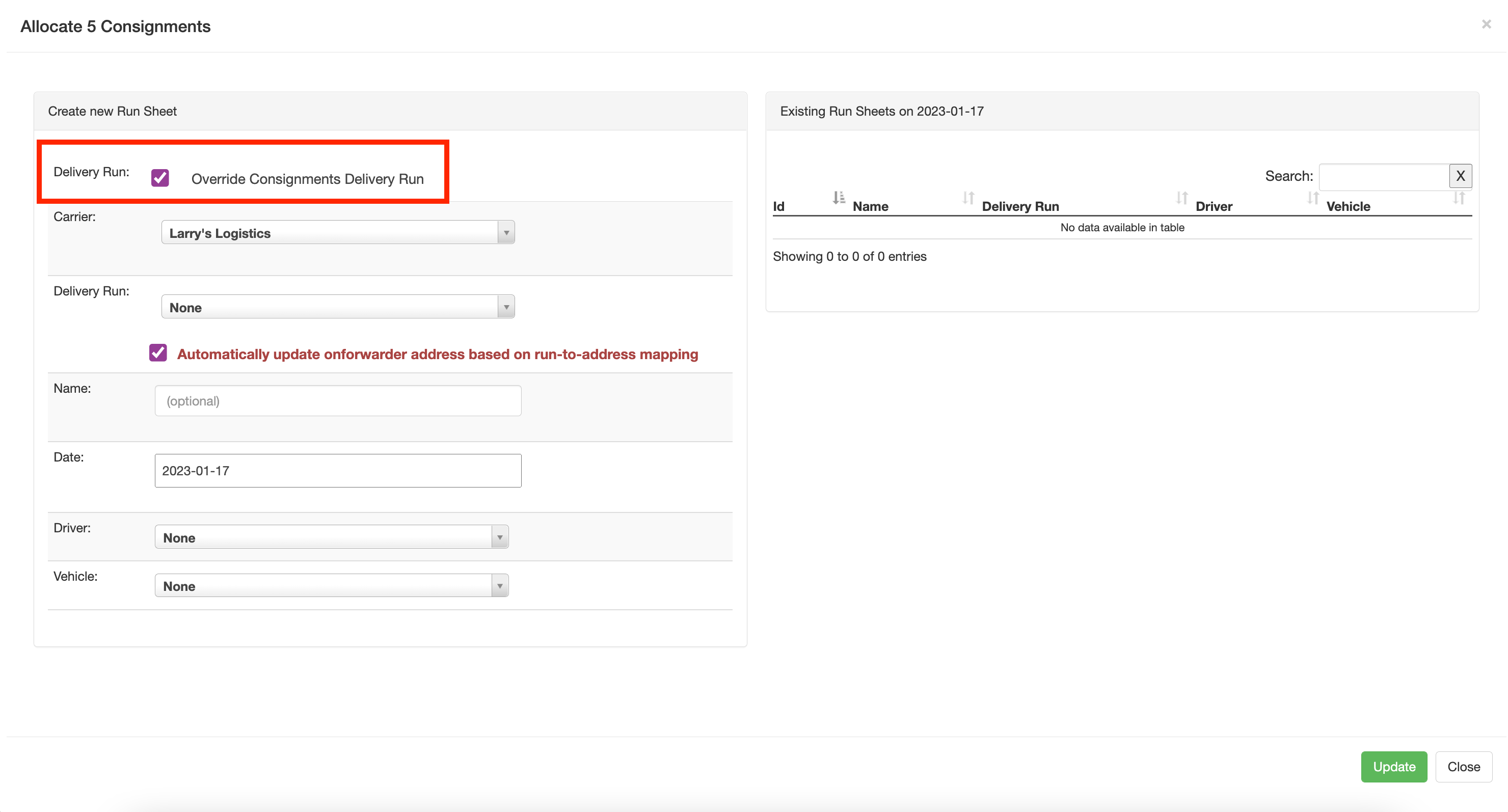1508x812 pixels.
Task: Click the optional Name input field
Action: tap(337, 400)
